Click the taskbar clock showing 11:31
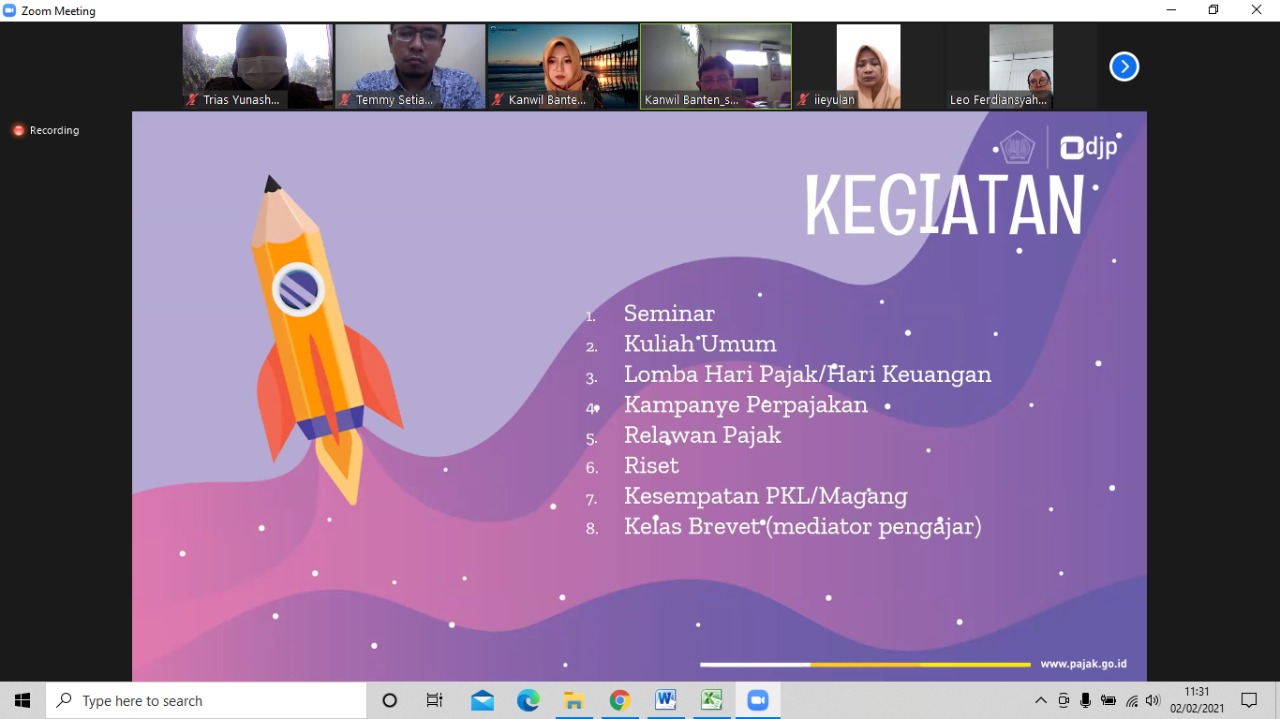The image size is (1280, 719). point(1197,700)
